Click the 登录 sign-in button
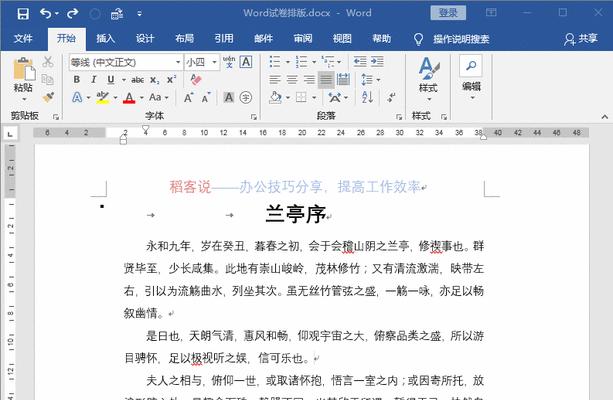Screen dimensions: 613x400 (x=448, y=13)
